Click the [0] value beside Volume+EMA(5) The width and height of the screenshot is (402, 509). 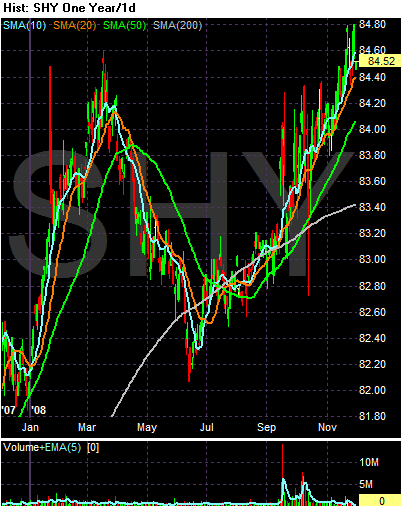coord(93,448)
